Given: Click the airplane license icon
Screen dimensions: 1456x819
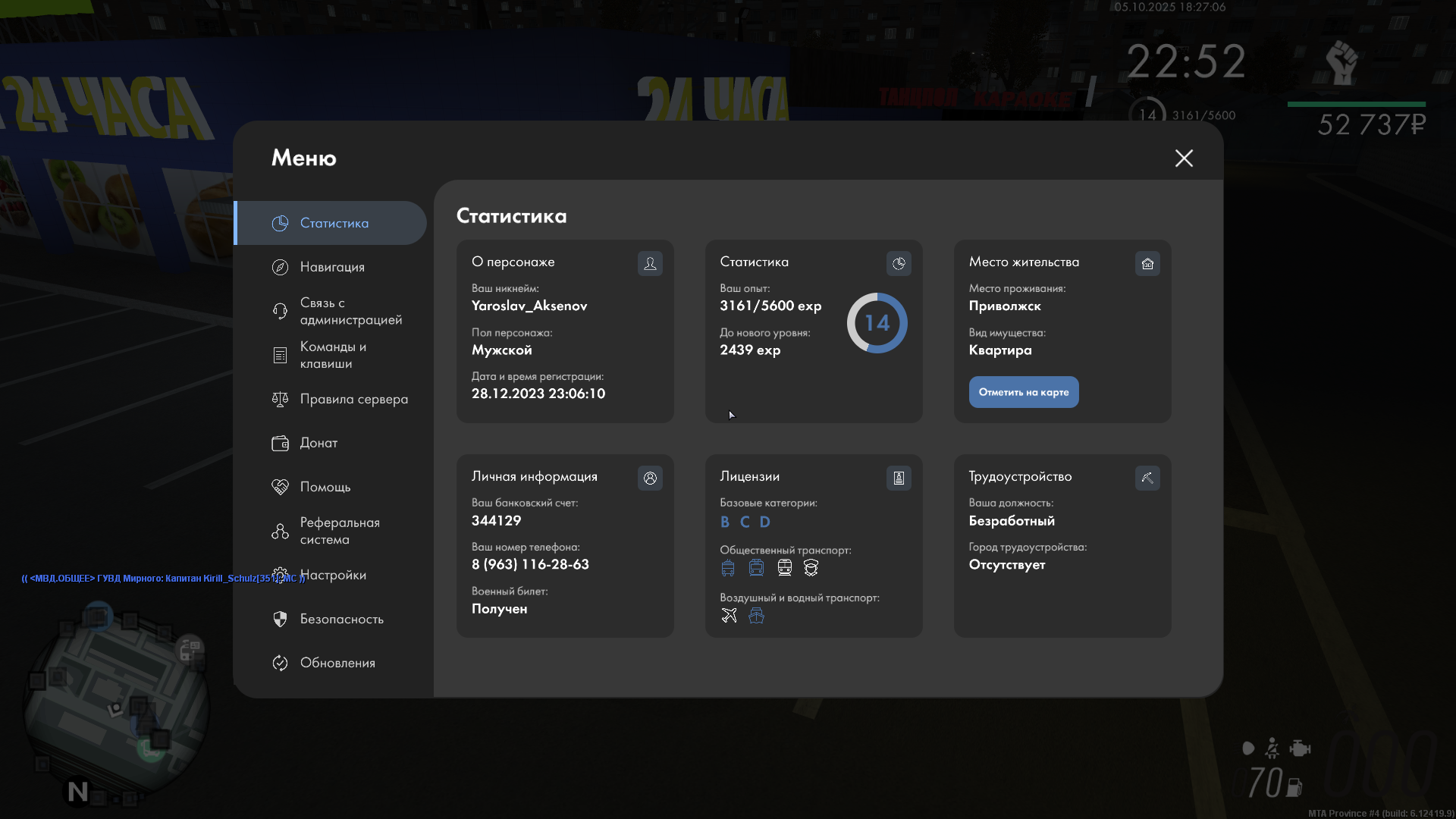Looking at the screenshot, I should (x=729, y=615).
